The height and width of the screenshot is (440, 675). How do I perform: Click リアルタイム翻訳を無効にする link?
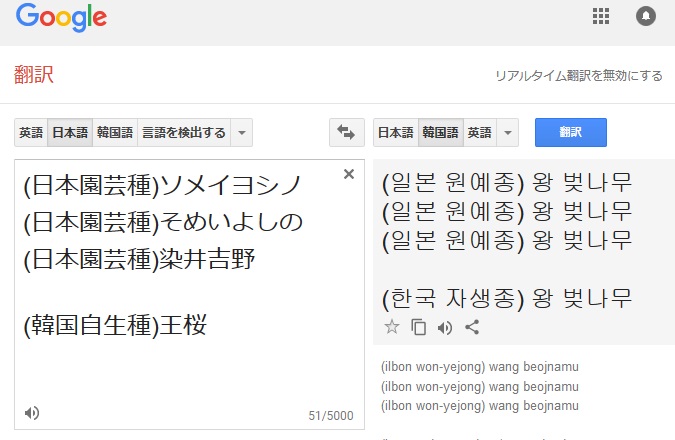pyautogui.click(x=578, y=76)
